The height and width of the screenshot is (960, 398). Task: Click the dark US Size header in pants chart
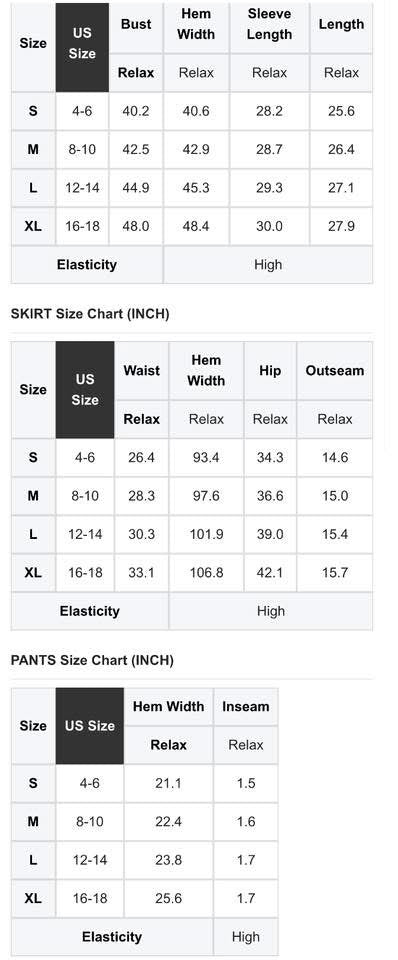[x=89, y=726]
